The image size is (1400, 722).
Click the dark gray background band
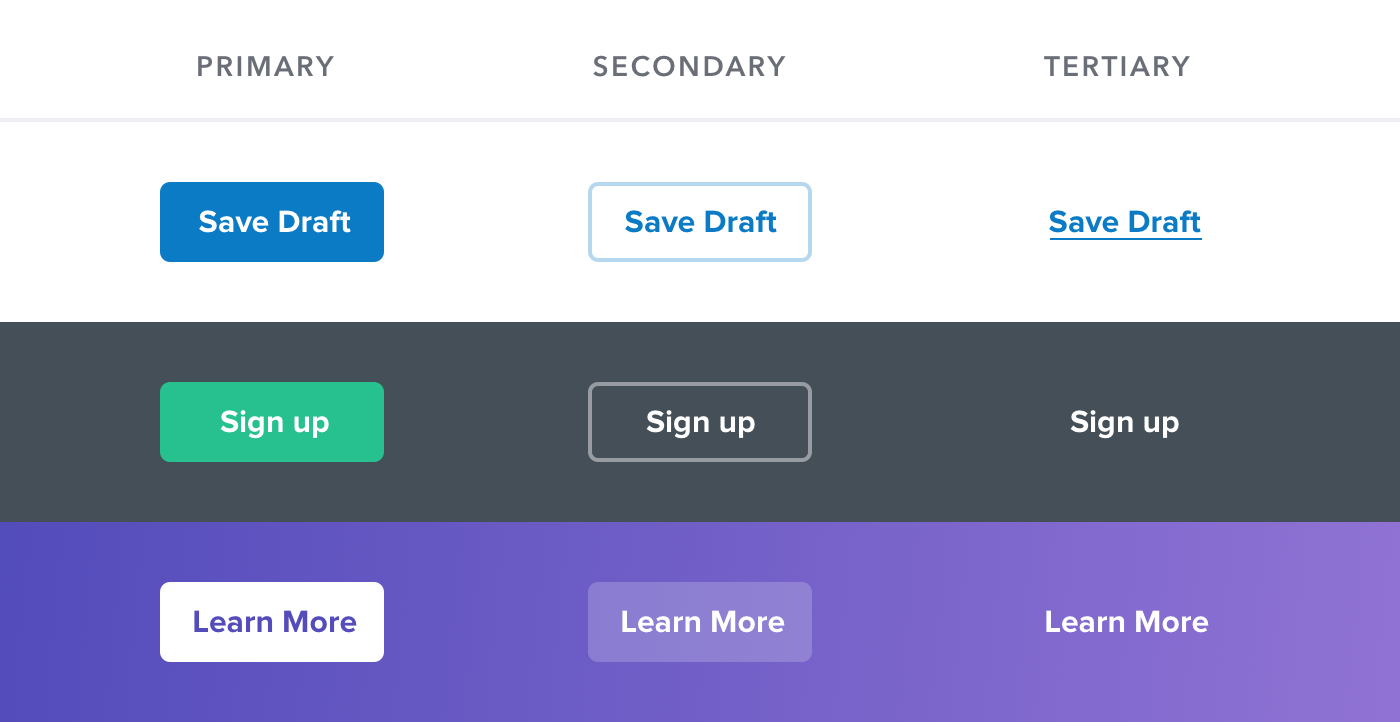pyautogui.click(x=480, y=350)
